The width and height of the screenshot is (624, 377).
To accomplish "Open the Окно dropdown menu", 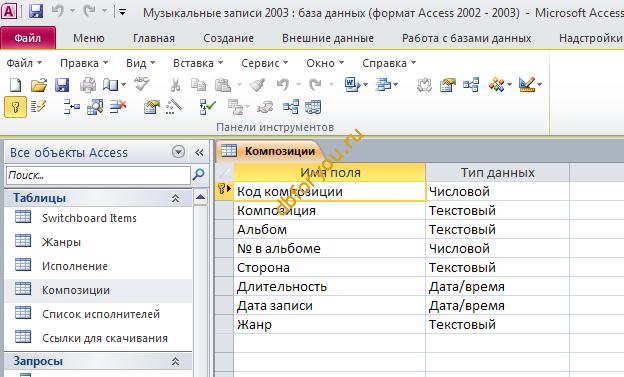I will [325, 63].
